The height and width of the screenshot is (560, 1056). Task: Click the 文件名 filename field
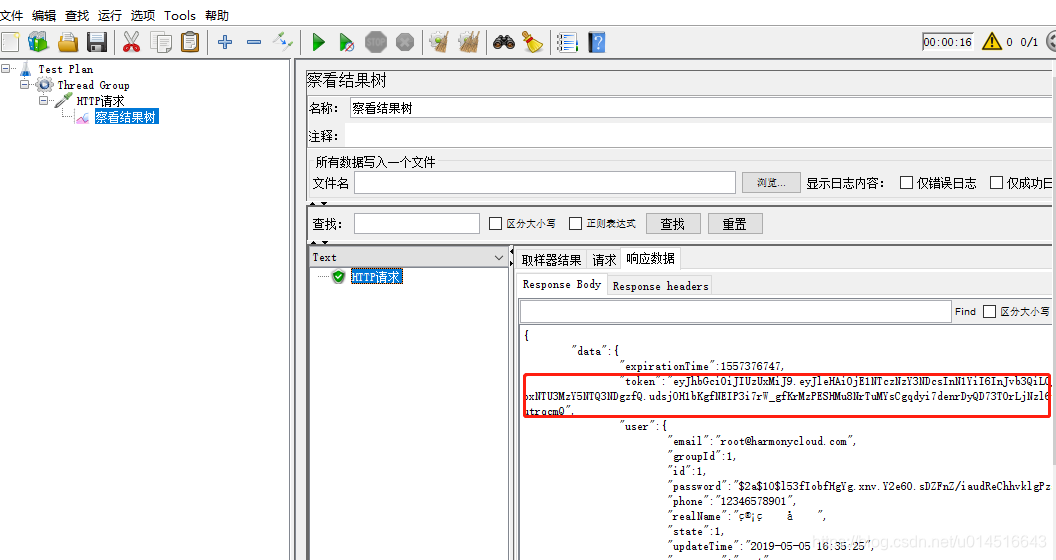tap(545, 182)
